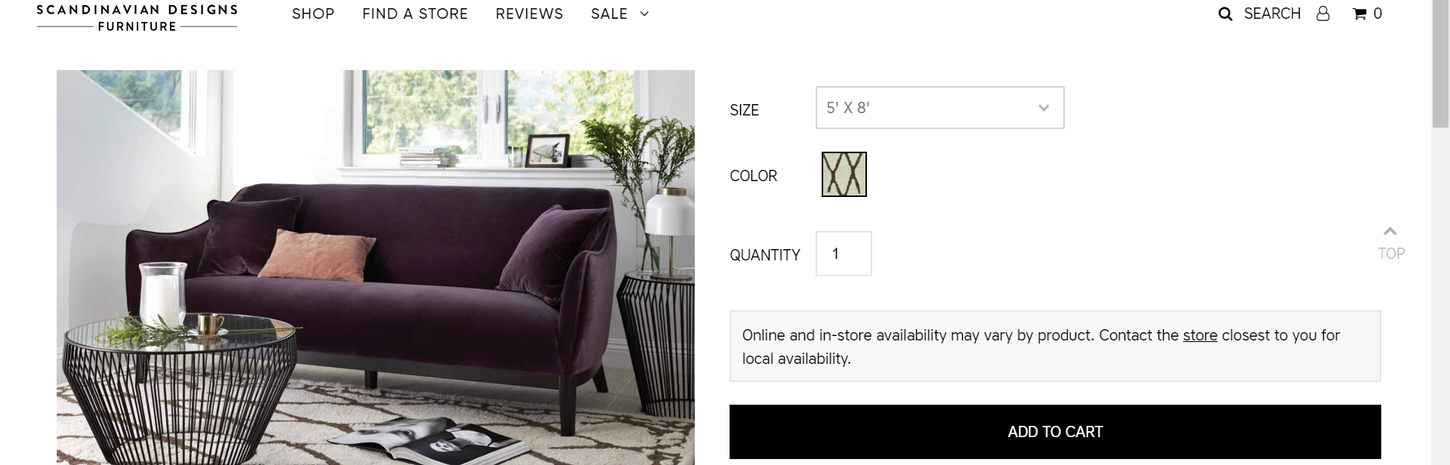Open the shopping cart icon

(x=1359, y=13)
